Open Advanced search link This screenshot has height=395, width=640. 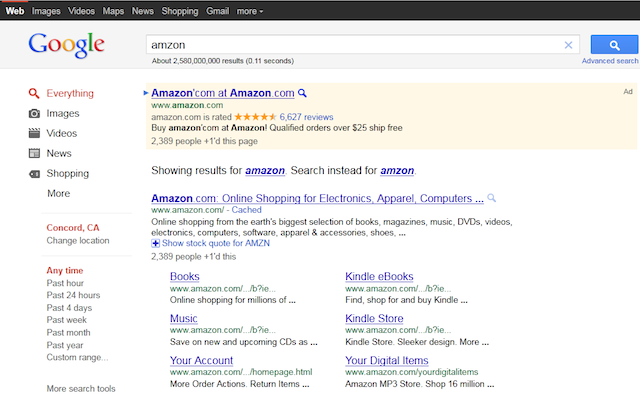[610, 61]
